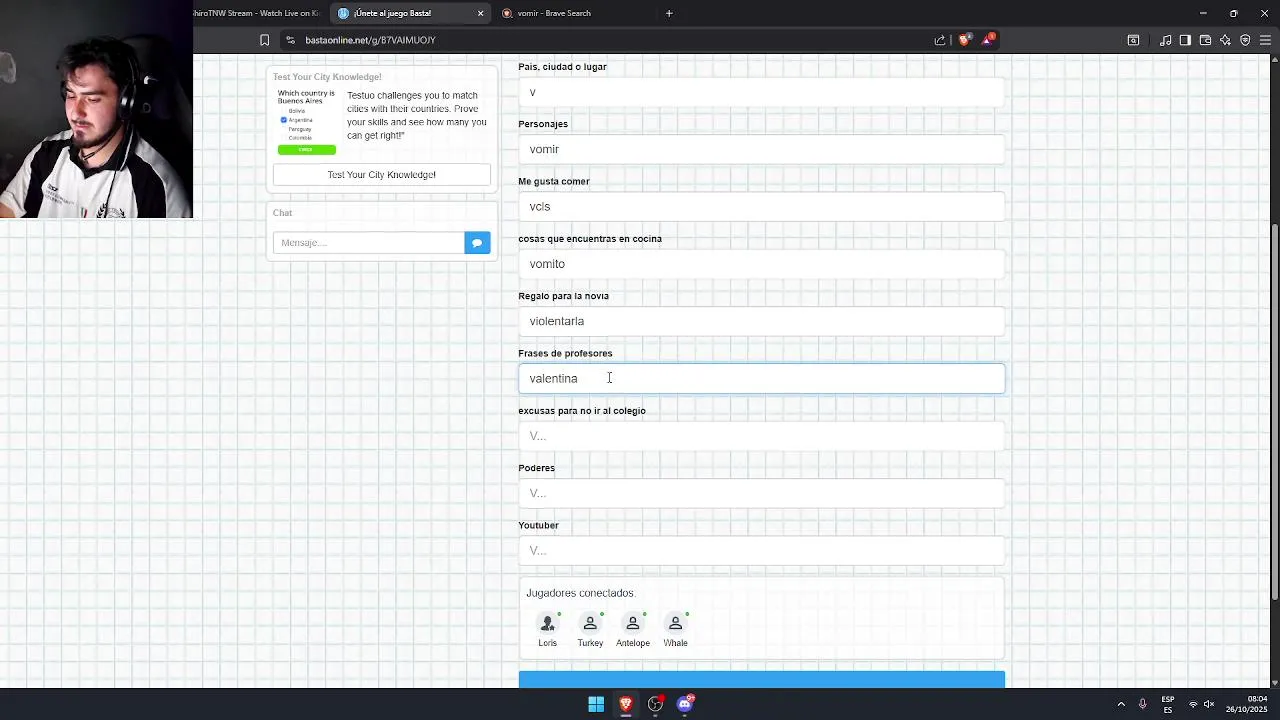Image resolution: width=1280 pixels, height=720 pixels.
Task: Click the 'Frases de profesores' input field
Action: 761,378
